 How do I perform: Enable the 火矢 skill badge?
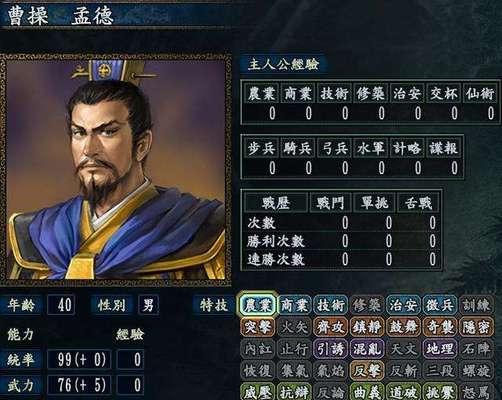pos(294,327)
